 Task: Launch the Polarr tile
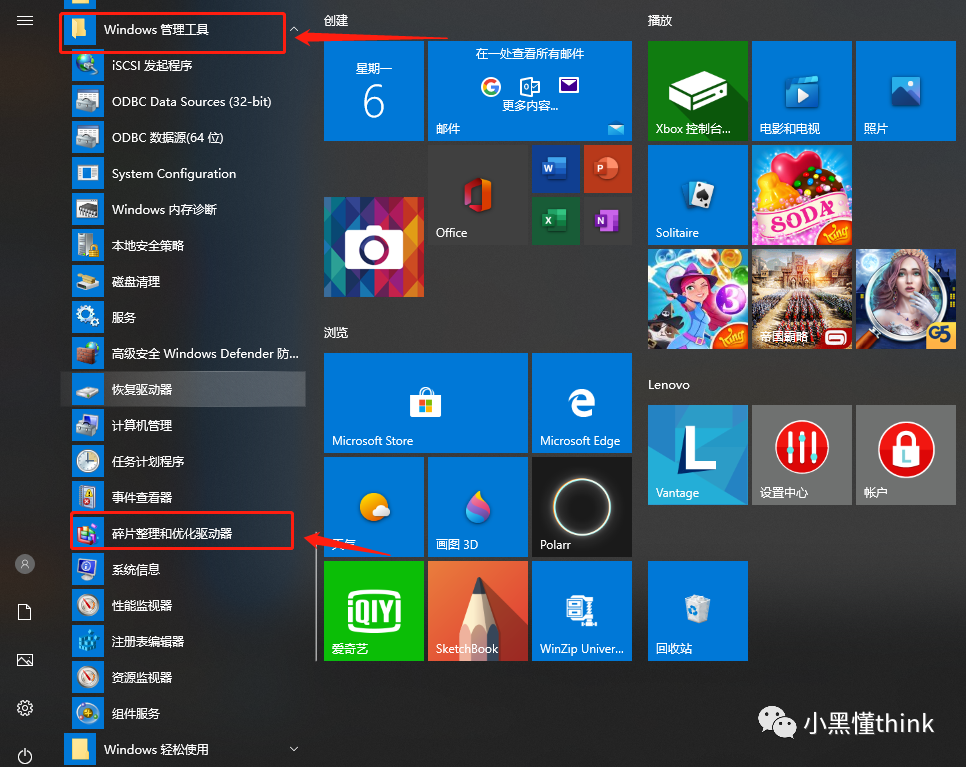(582, 507)
